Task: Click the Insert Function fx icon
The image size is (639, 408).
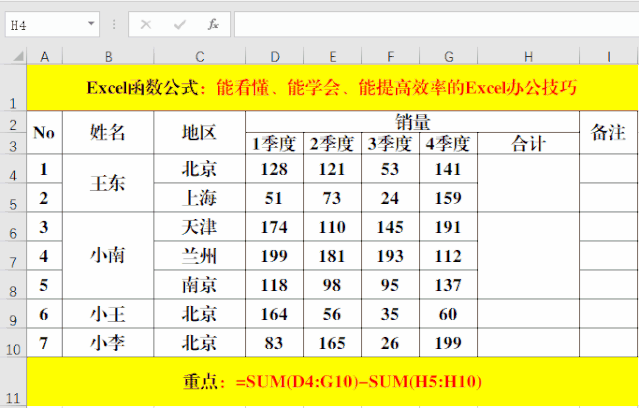Action: point(213,24)
